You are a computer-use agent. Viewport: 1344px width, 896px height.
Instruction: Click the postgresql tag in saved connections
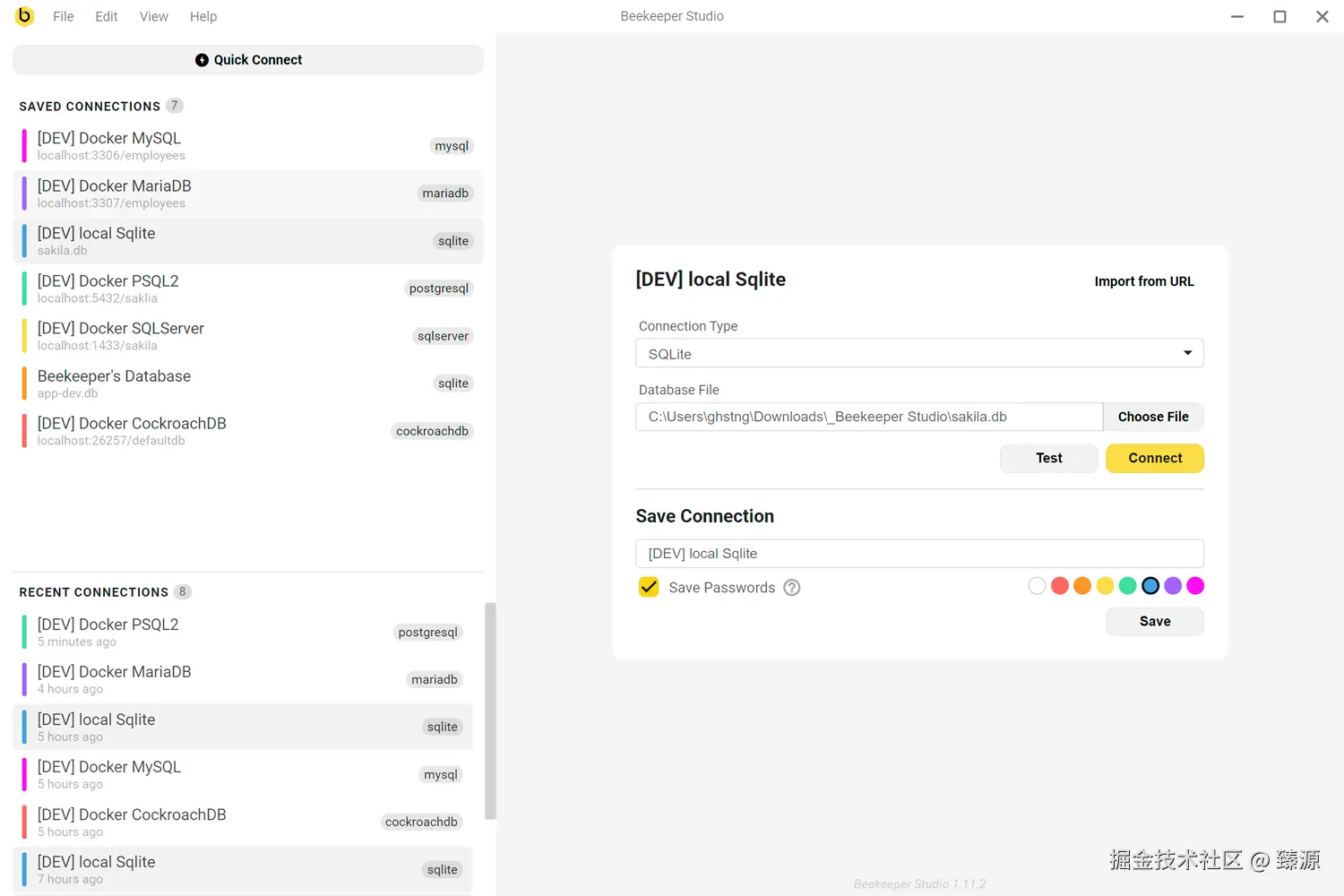tap(439, 289)
